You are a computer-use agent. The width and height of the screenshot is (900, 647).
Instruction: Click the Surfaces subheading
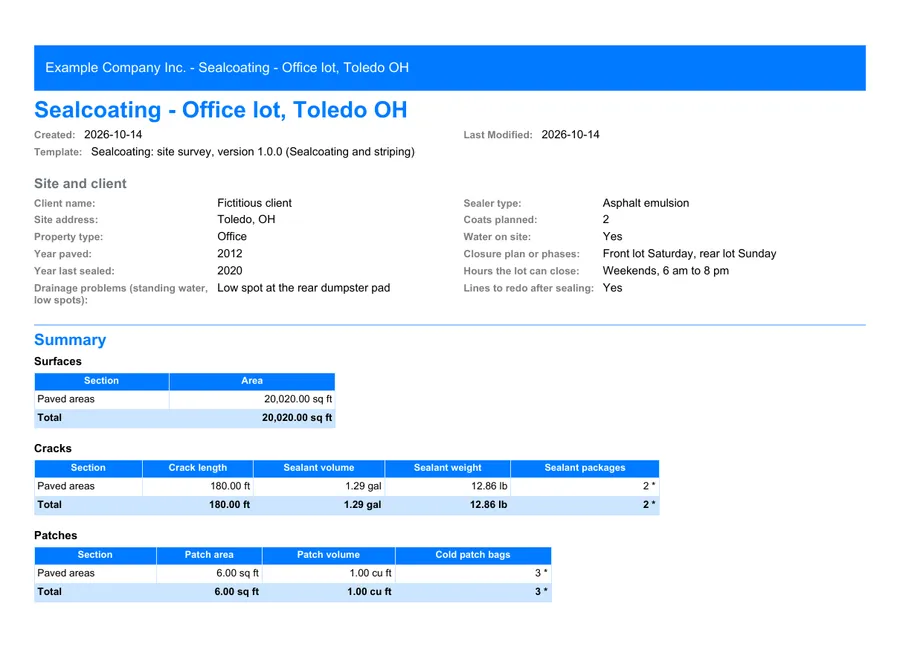(57, 361)
